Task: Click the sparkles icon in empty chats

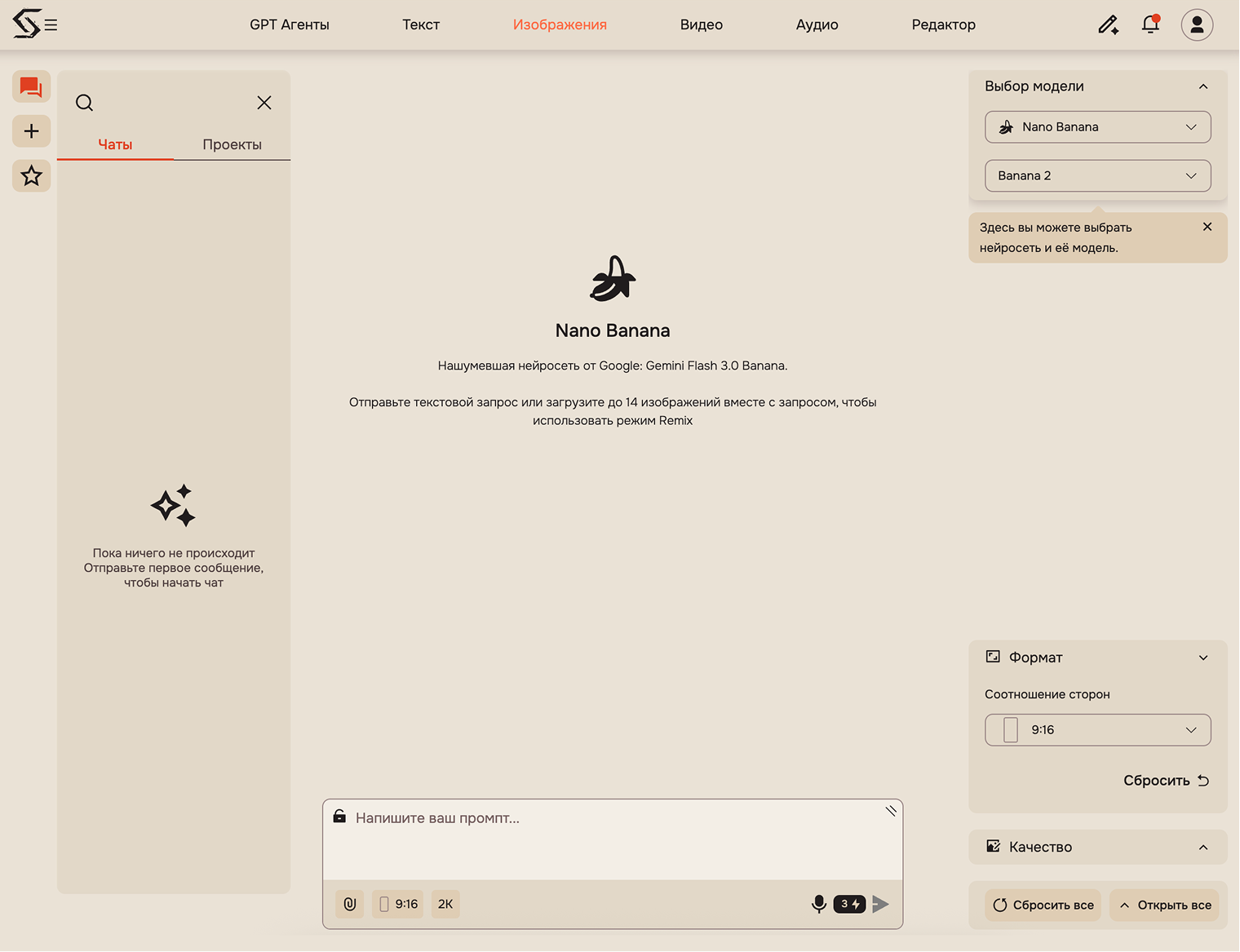Action: (173, 506)
